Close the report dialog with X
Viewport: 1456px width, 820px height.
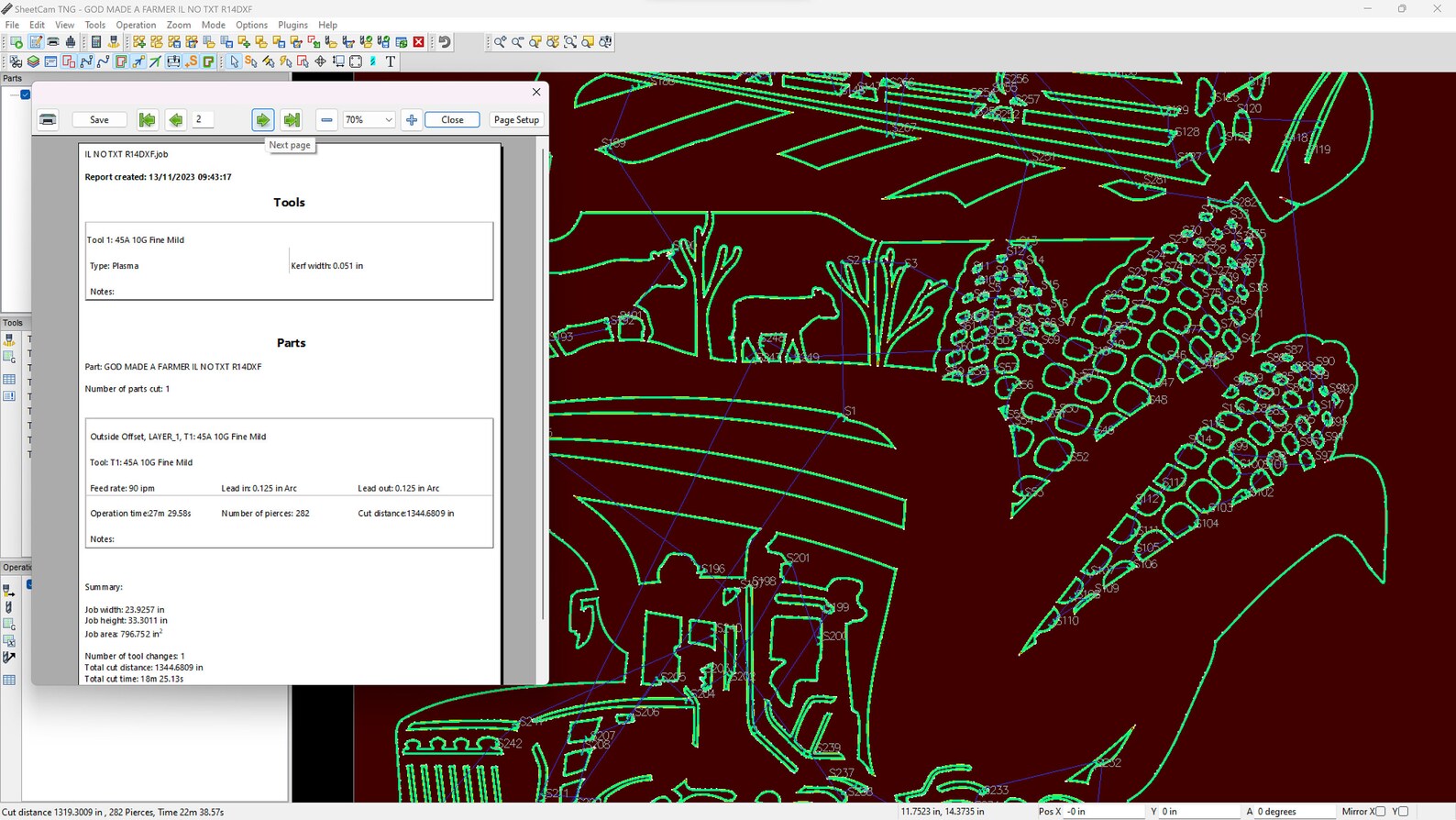tap(536, 92)
